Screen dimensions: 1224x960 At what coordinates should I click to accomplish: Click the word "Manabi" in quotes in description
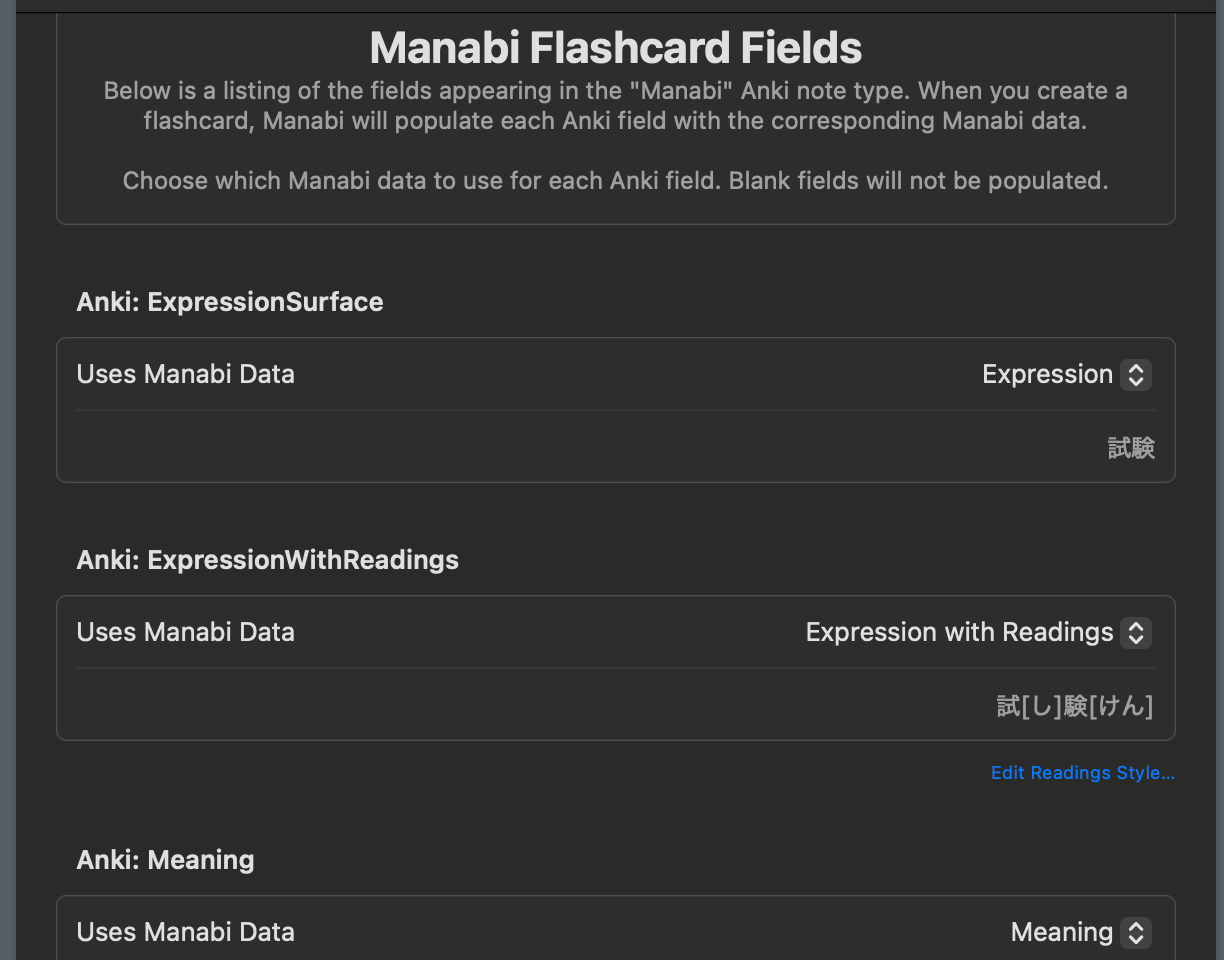click(684, 92)
